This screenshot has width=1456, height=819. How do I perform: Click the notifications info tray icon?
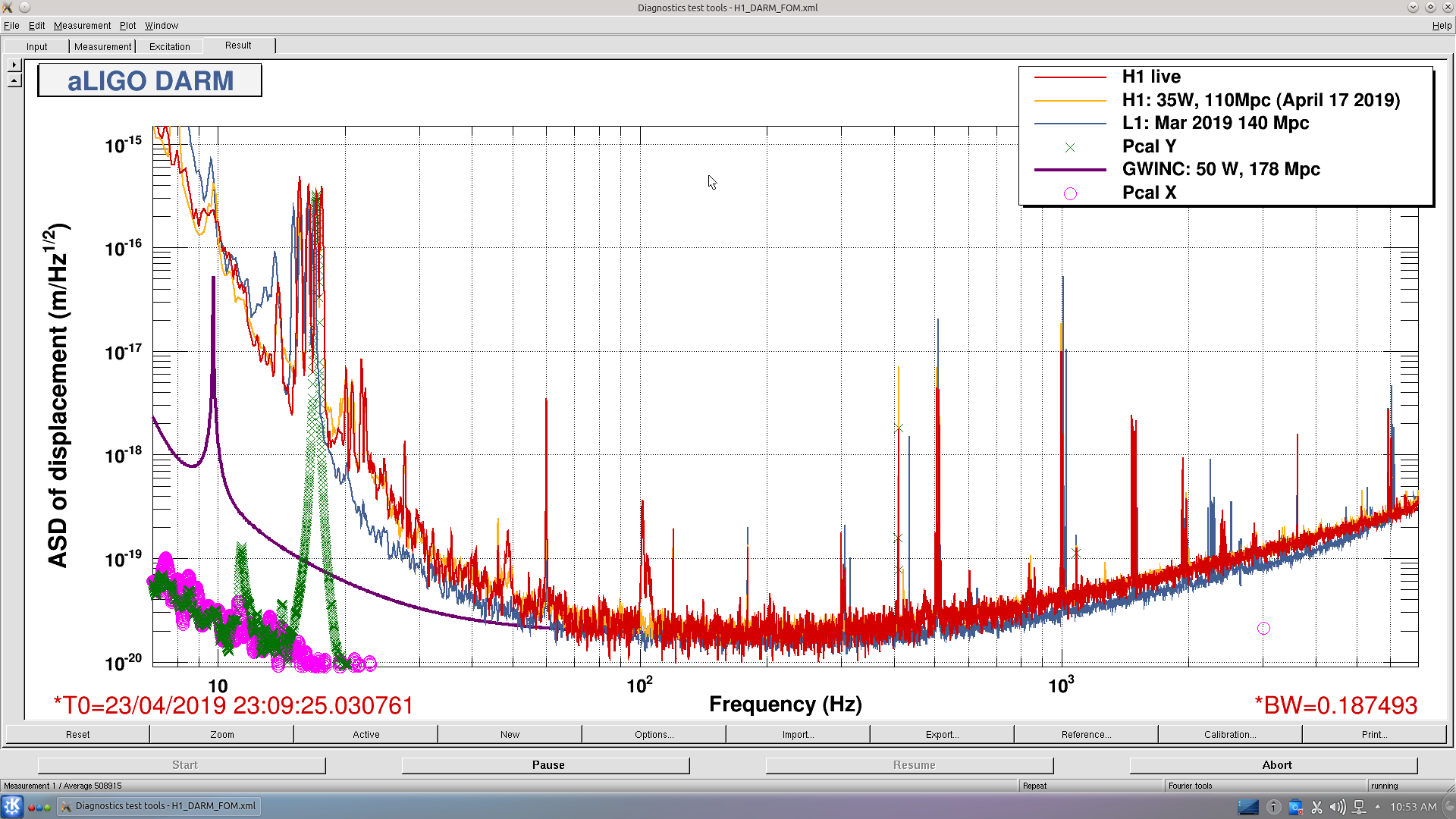[x=1274, y=807]
